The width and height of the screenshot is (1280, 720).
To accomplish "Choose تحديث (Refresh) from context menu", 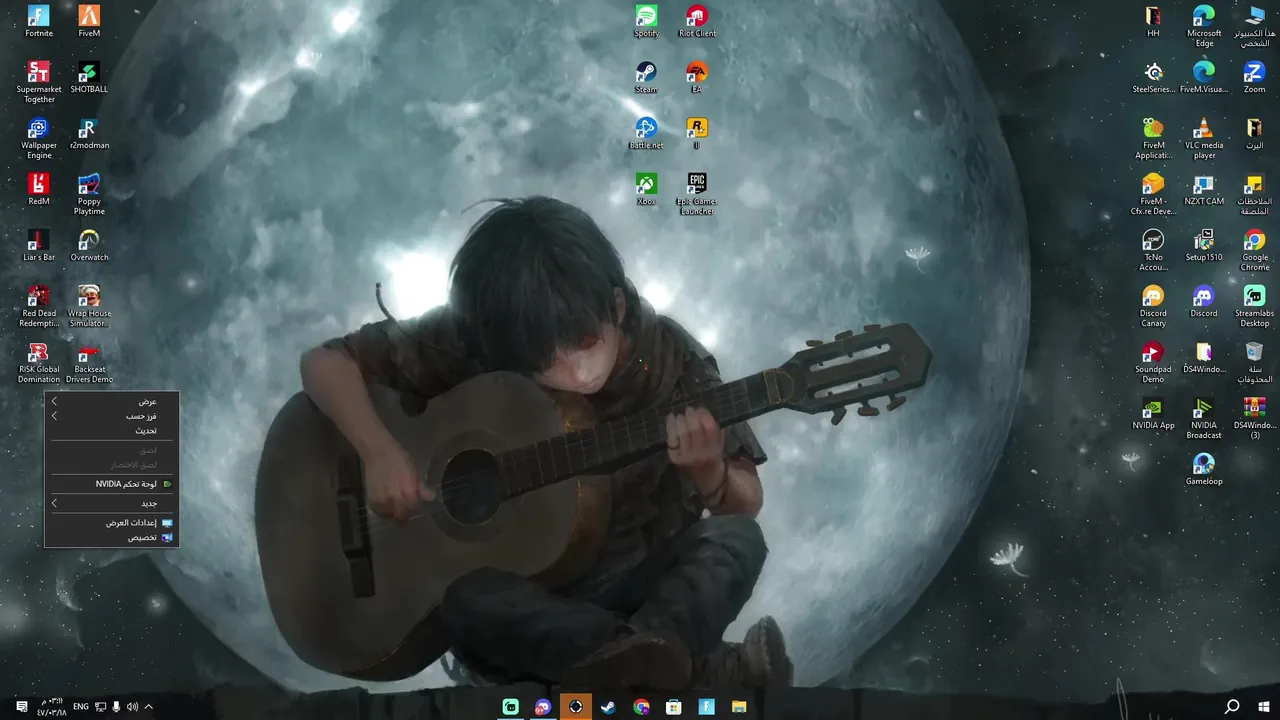I will (111, 430).
